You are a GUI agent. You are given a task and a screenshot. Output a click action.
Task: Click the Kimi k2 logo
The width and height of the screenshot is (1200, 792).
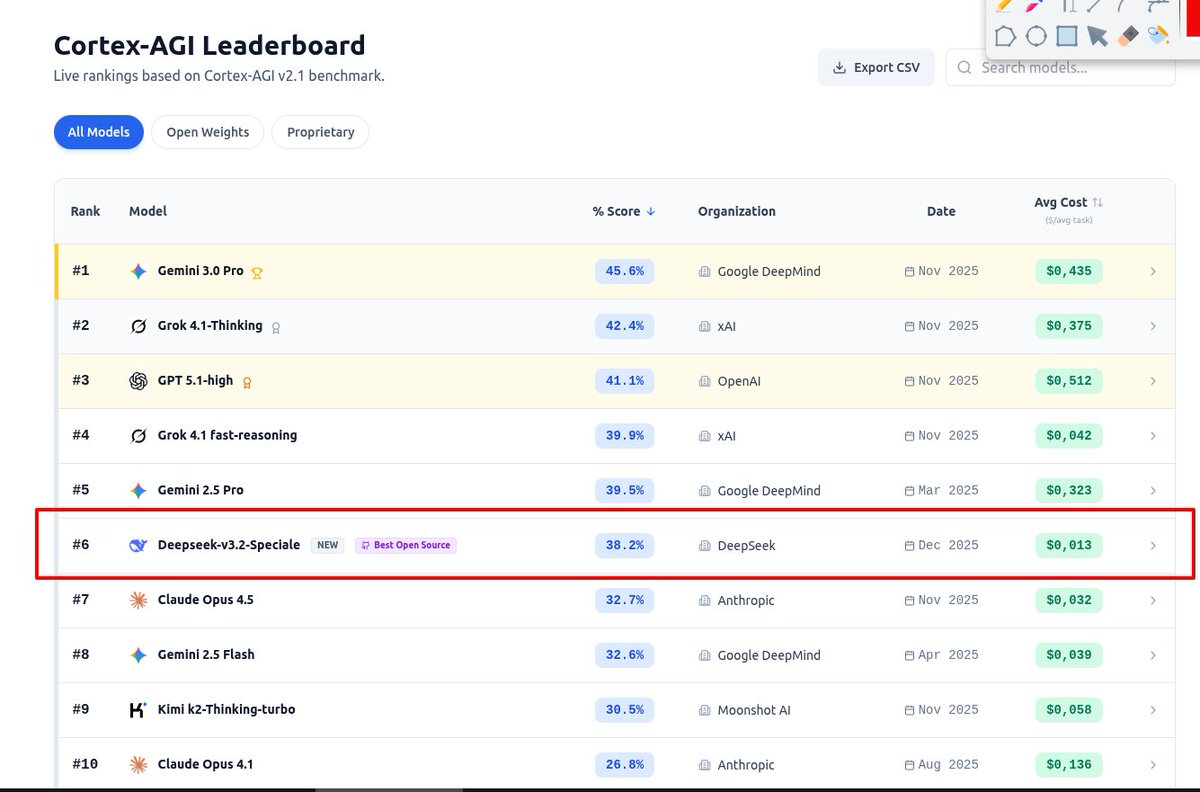pos(139,710)
